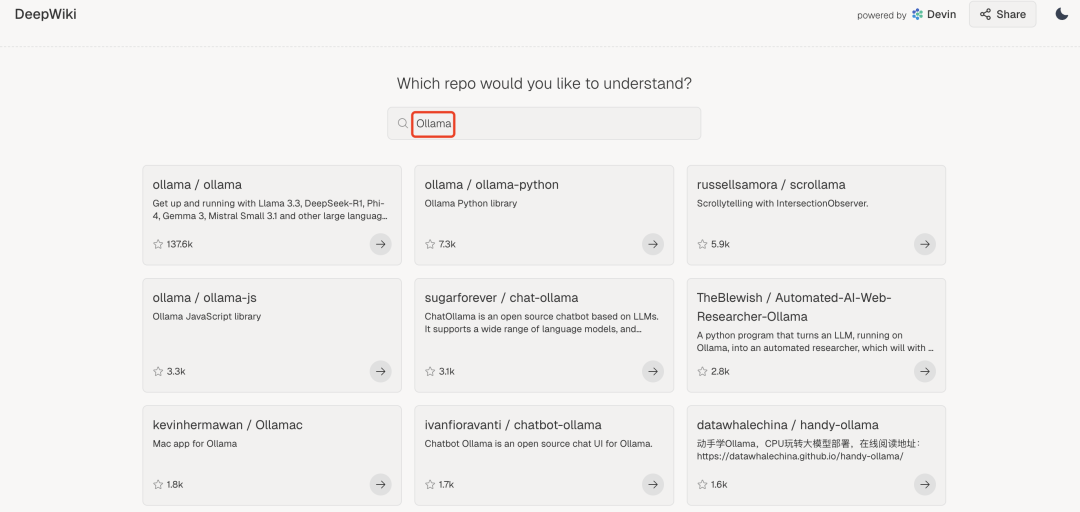Viewport: 1080px width, 512px height.
Task: Open the ollama / ollama-js title
Action: (205, 298)
